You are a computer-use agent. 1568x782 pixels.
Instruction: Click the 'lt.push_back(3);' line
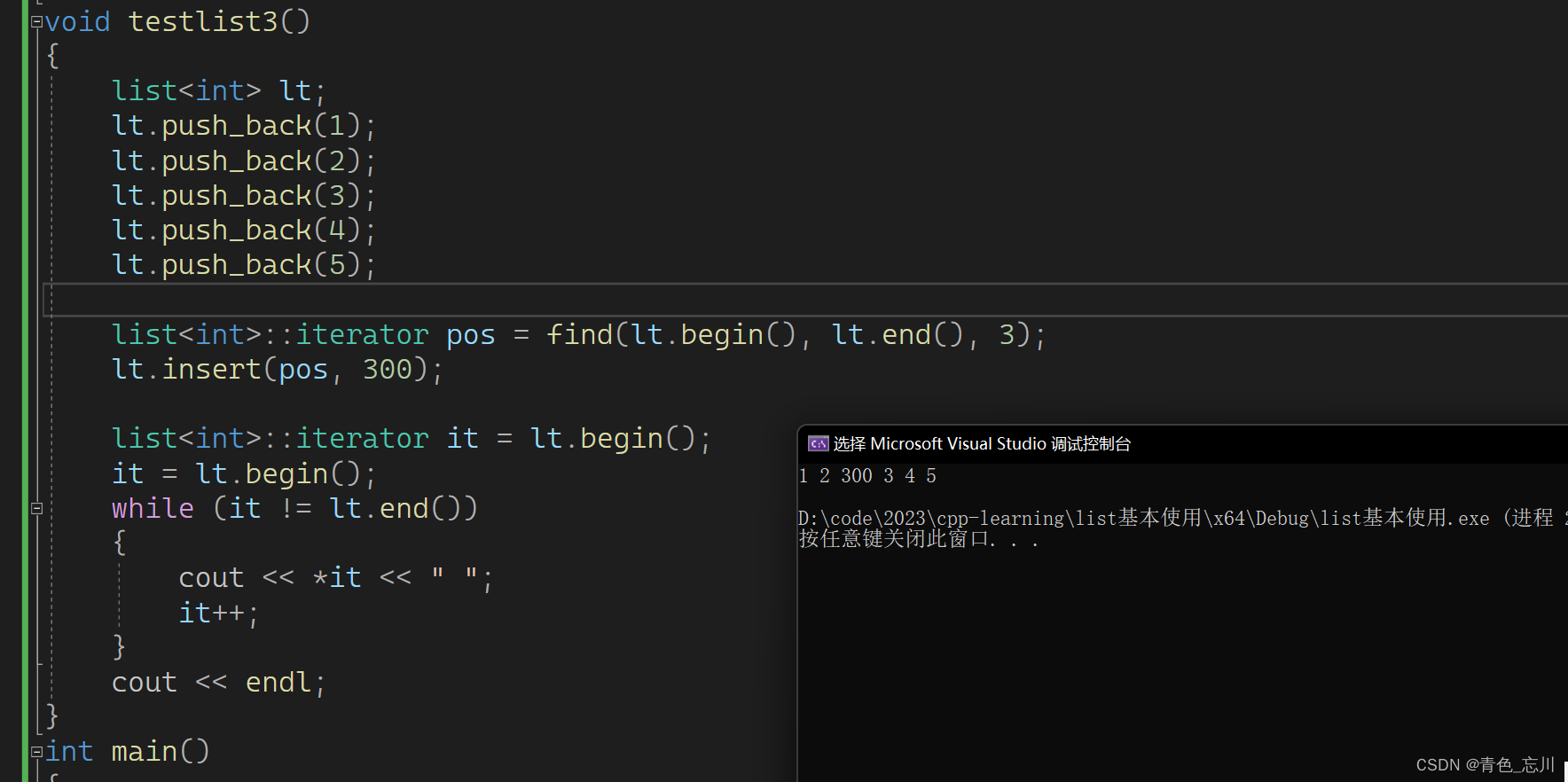(244, 196)
